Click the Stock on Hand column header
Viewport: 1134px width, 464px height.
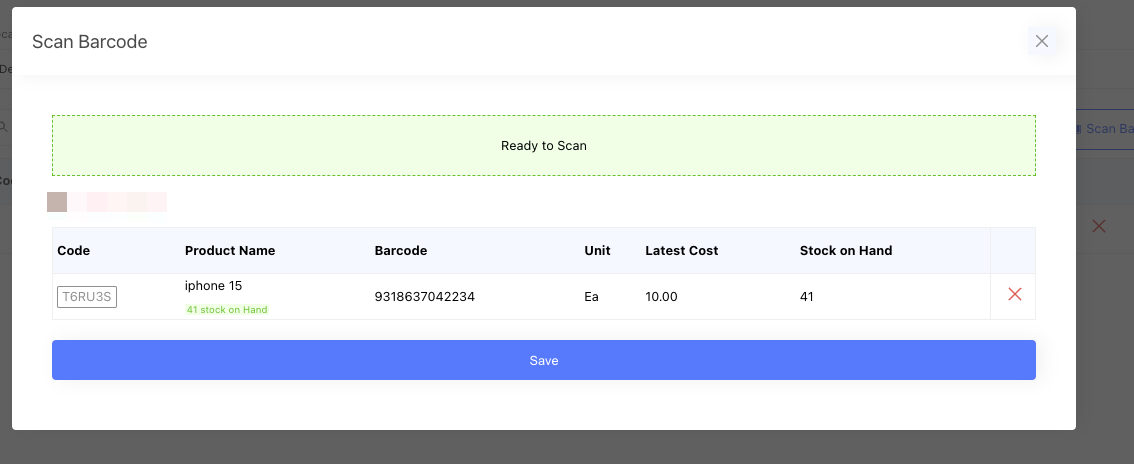[x=846, y=250]
